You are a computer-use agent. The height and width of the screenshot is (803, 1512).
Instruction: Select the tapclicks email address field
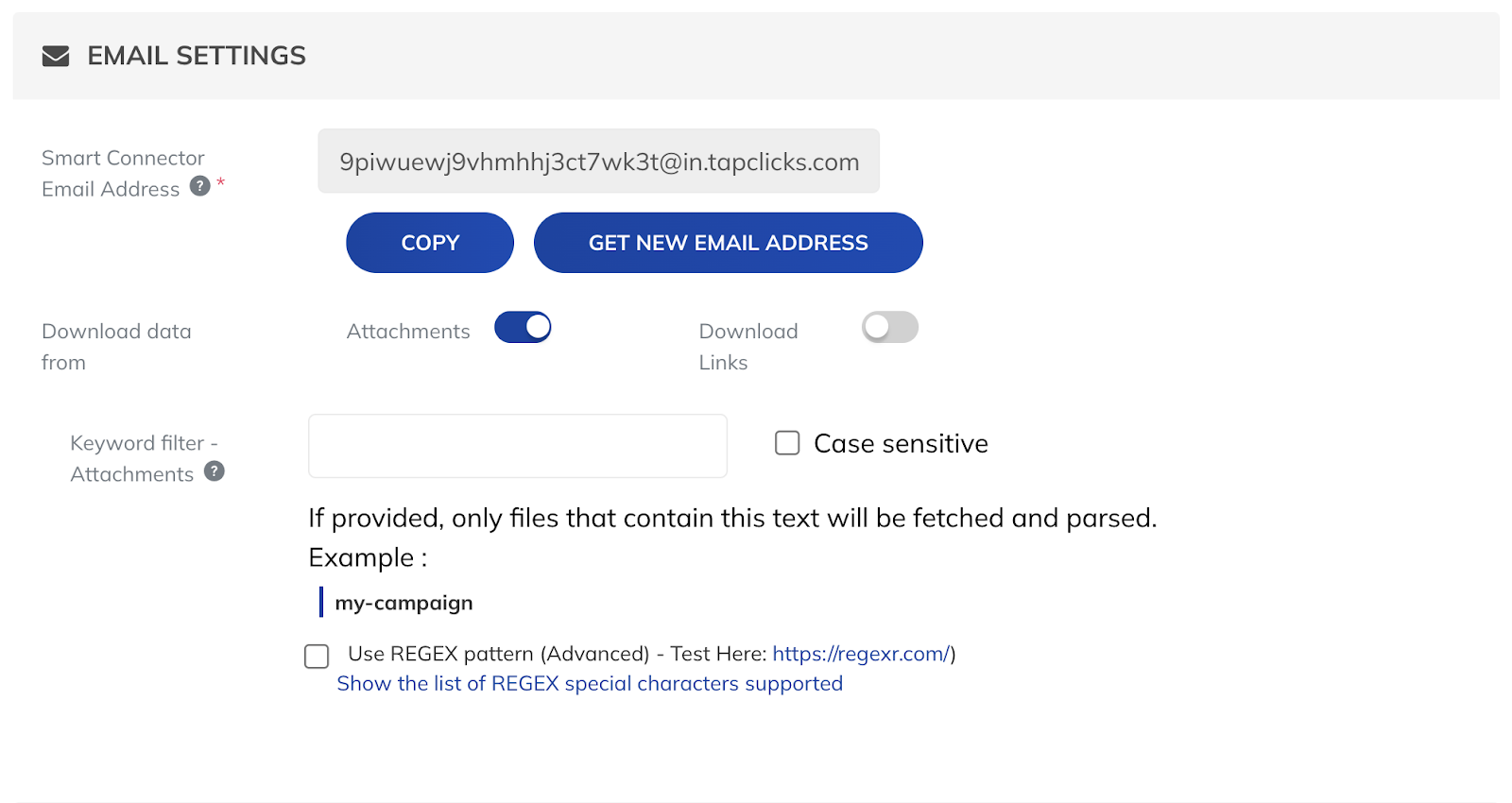599,162
